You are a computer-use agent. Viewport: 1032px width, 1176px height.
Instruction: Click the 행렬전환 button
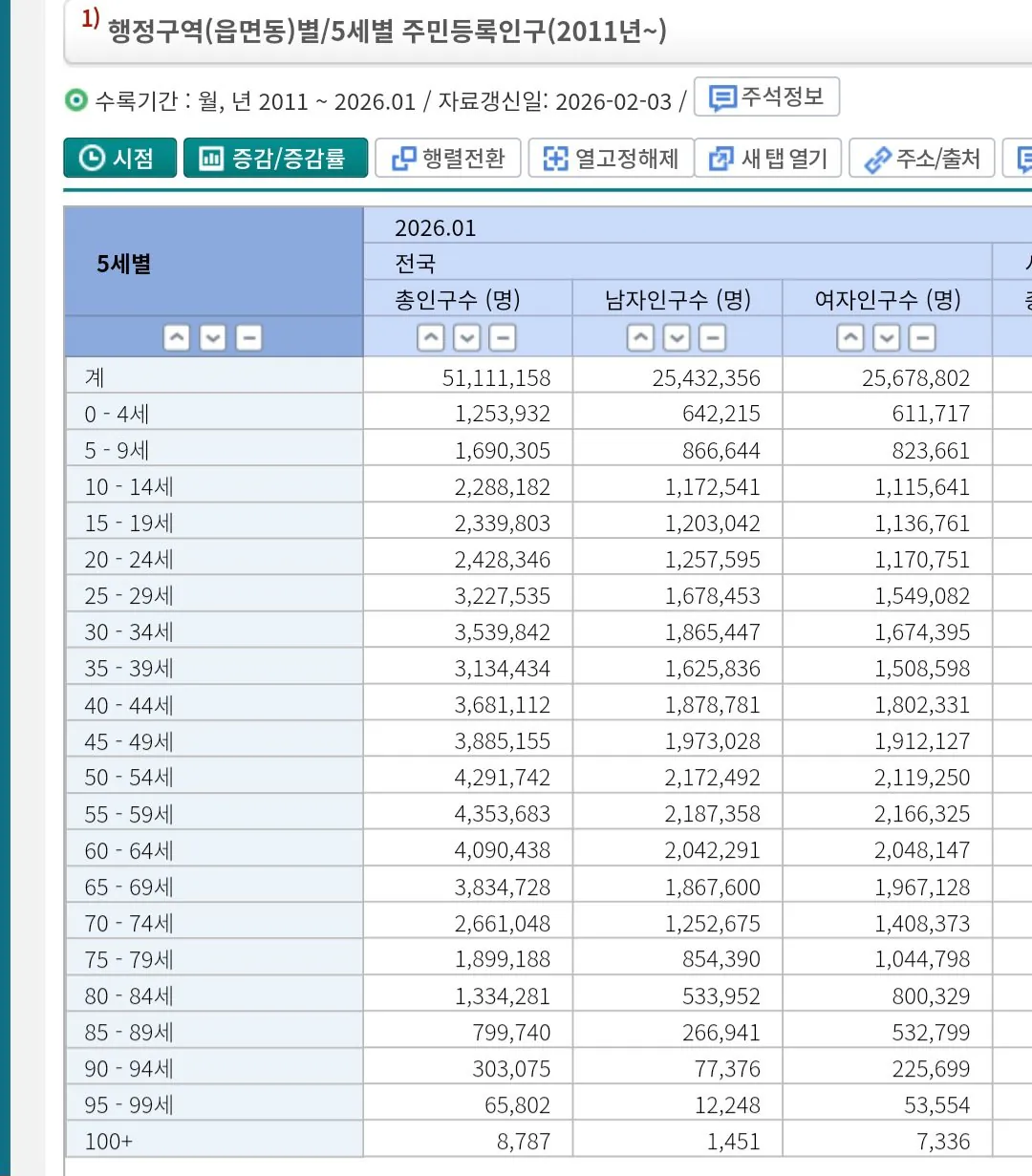[x=448, y=159]
